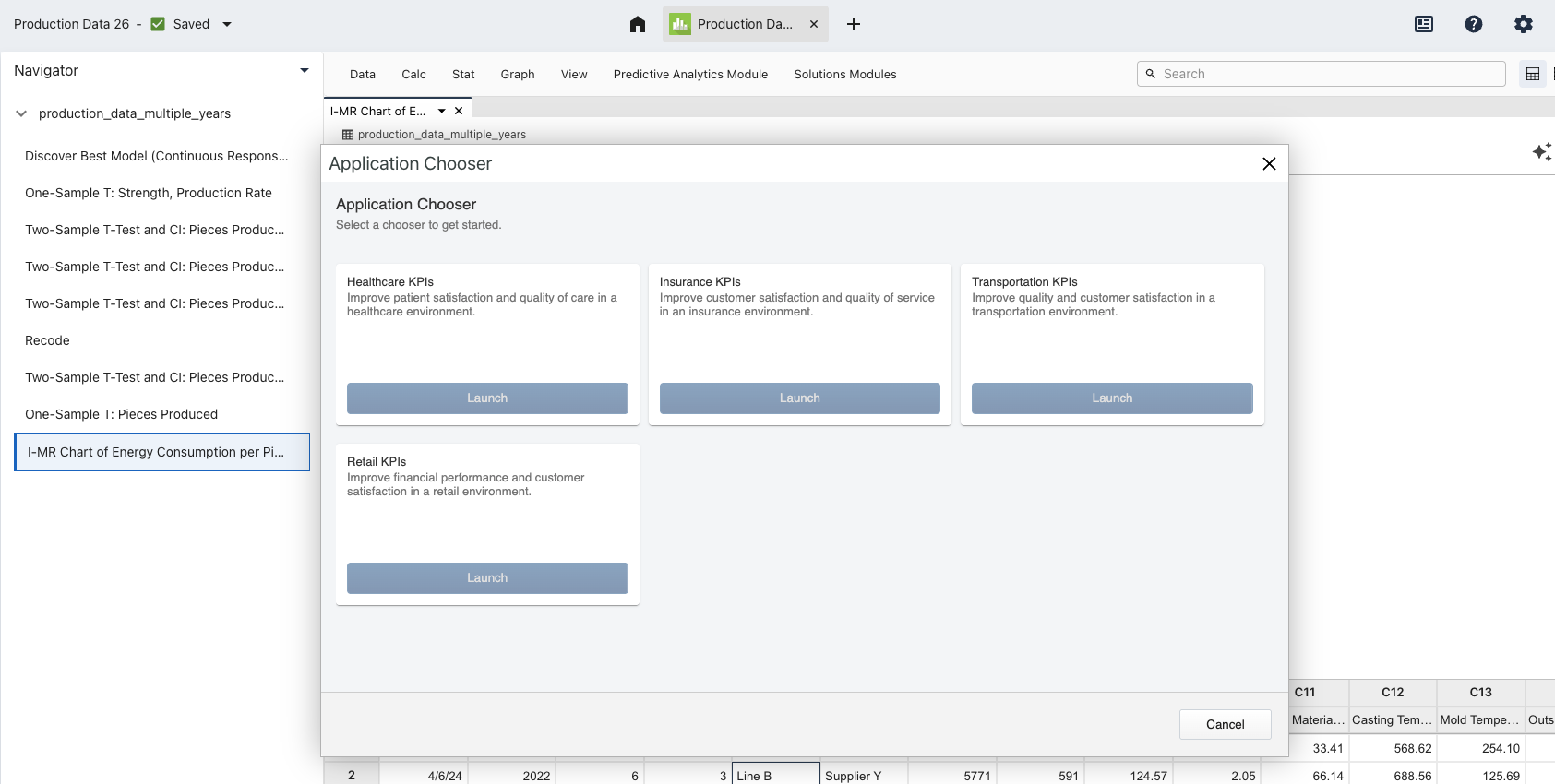Select the C13 column header

pos(1480,692)
